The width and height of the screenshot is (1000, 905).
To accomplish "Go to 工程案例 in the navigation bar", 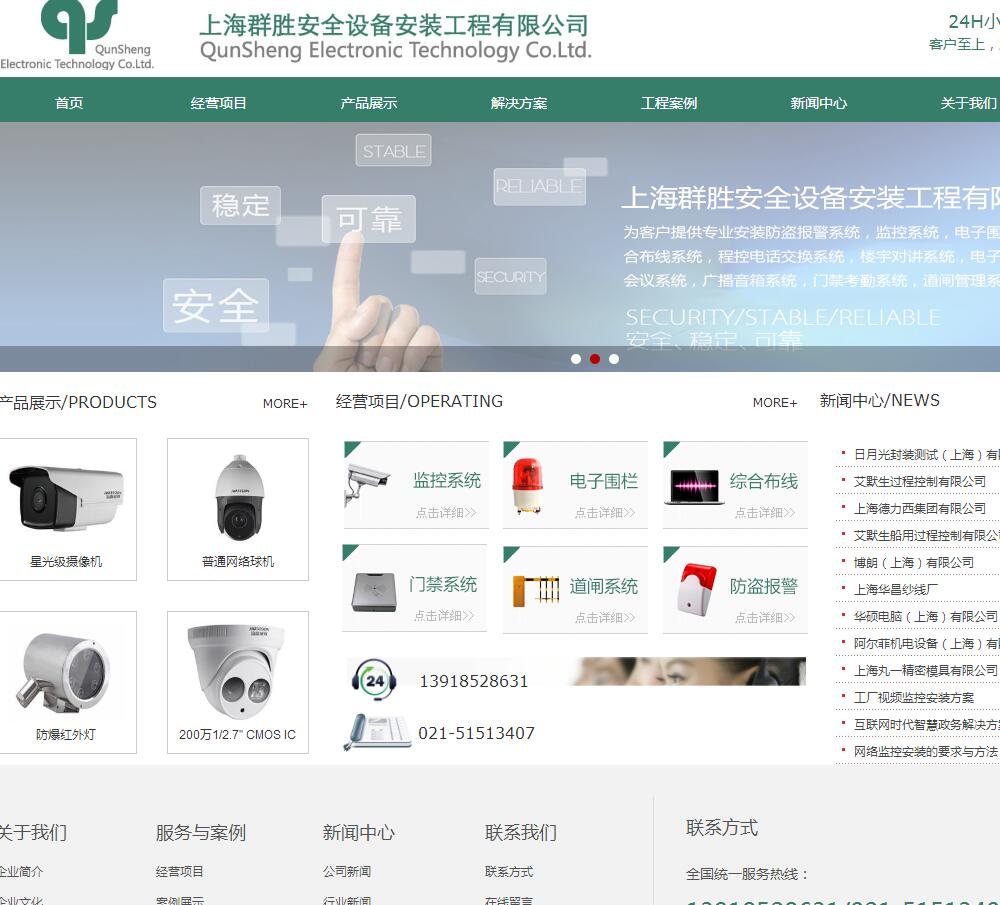I will (669, 103).
